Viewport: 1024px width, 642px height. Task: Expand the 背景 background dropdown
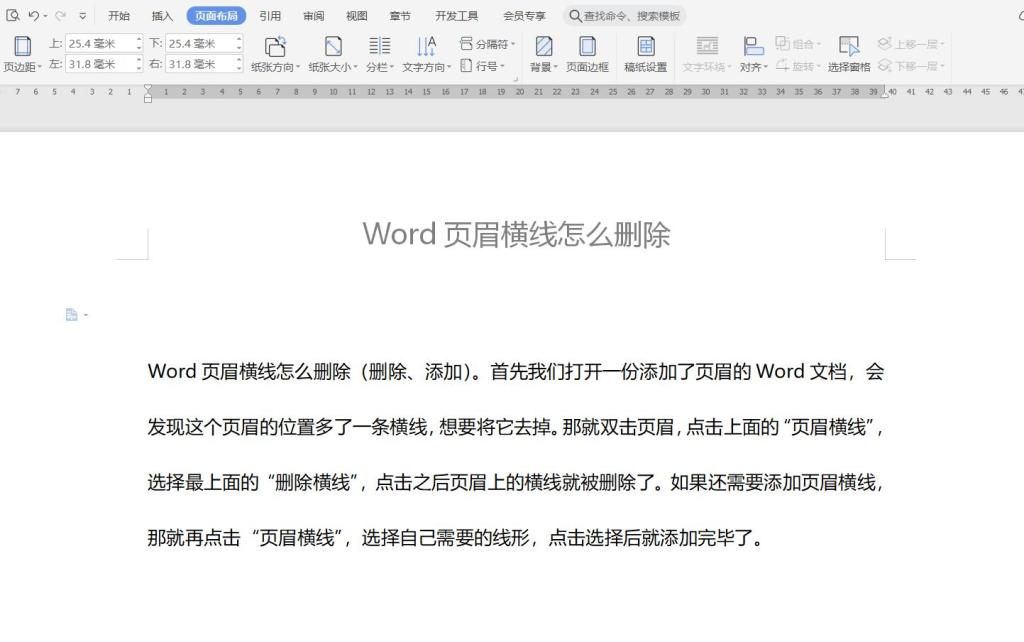coord(543,67)
